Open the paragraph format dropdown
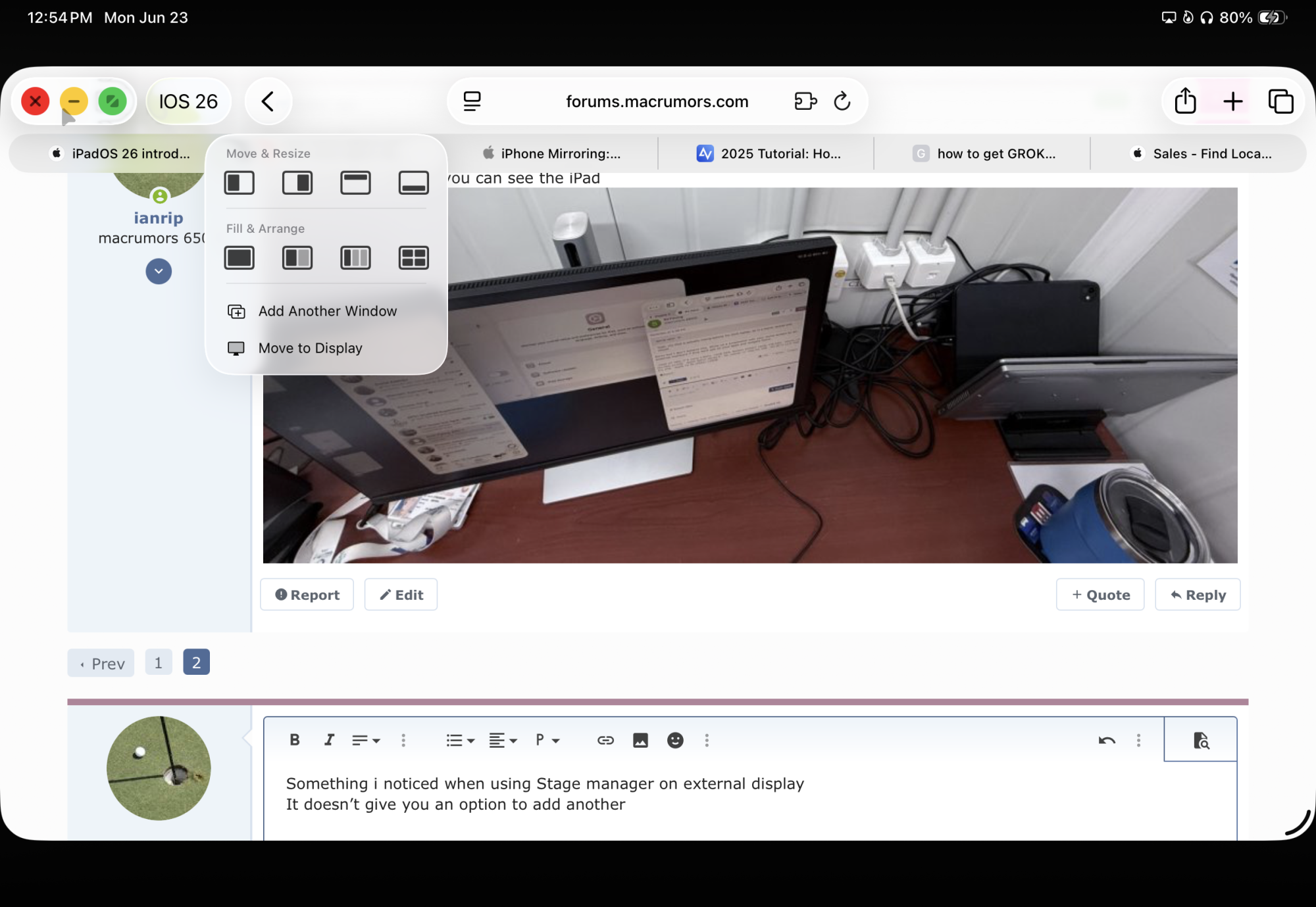Screen dimensions: 1316x907 547,740
